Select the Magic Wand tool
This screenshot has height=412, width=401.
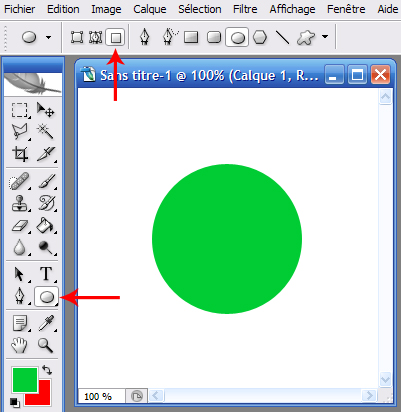point(45,131)
